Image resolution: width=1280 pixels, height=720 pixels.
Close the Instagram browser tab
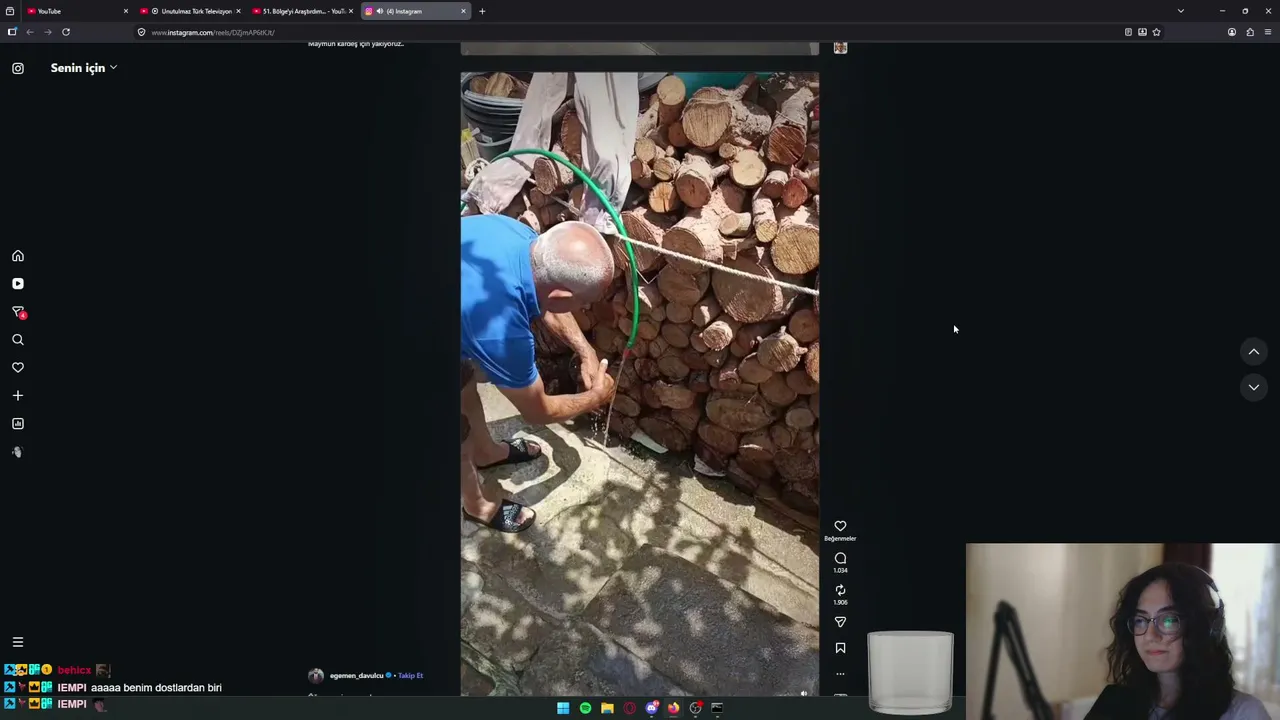pyautogui.click(x=464, y=11)
